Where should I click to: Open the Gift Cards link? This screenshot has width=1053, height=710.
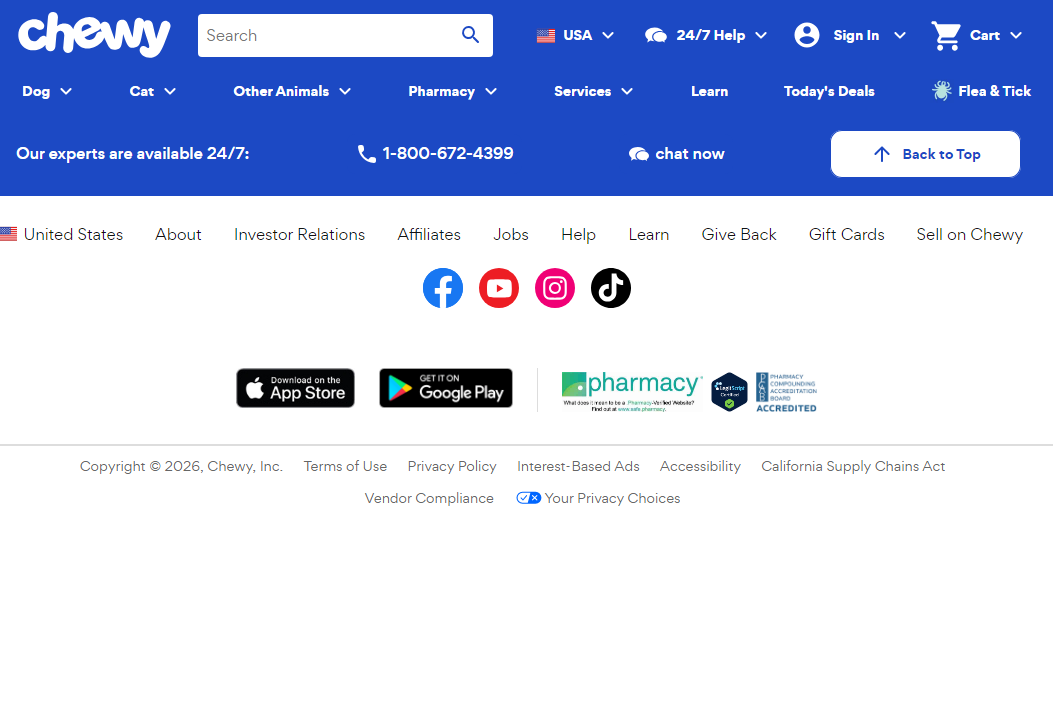point(846,234)
